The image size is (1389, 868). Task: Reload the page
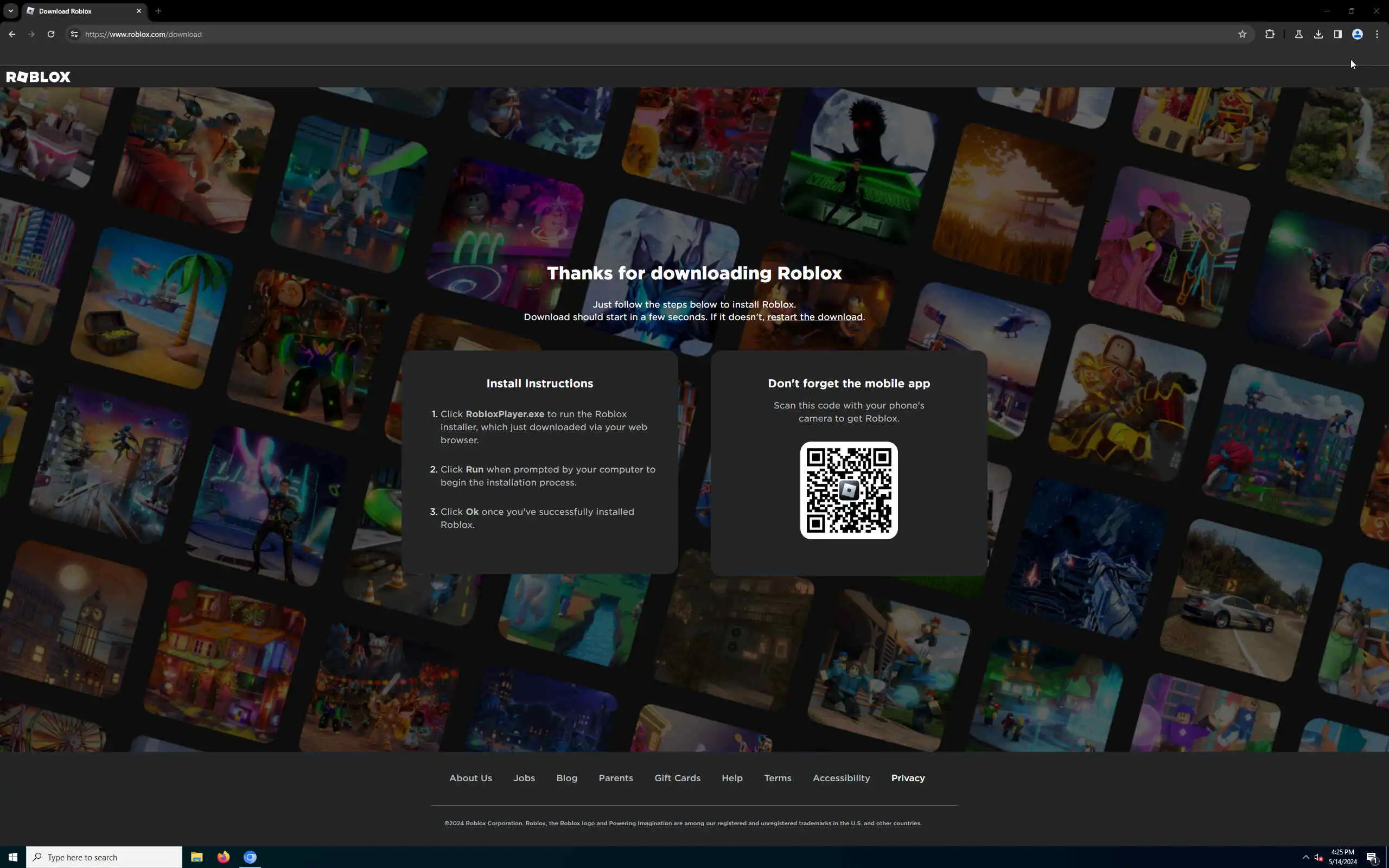click(51, 34)
